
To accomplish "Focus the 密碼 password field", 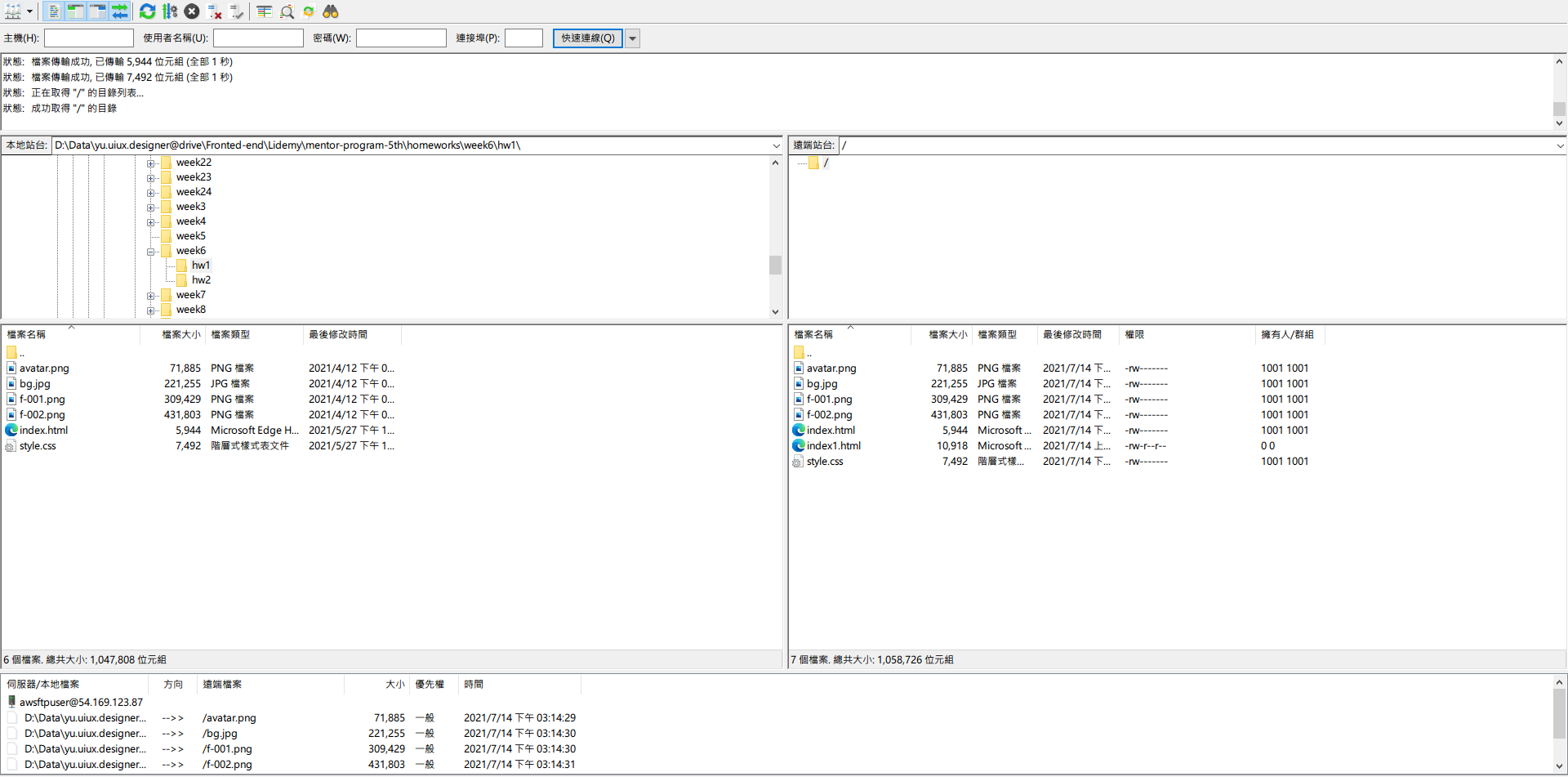I will pyautogui.click(x=401, y=38).
